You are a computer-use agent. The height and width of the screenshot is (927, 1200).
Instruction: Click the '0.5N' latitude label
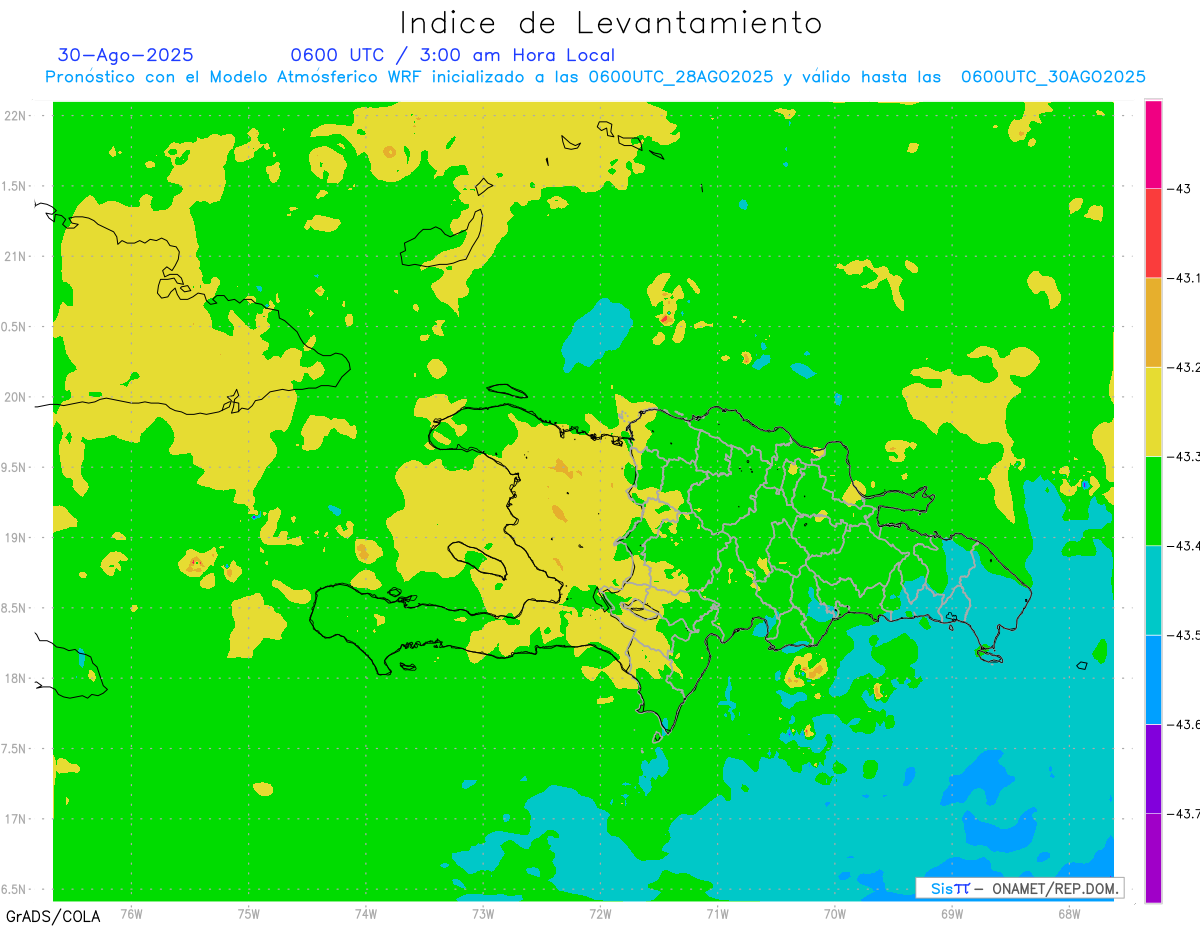(14, 327)
